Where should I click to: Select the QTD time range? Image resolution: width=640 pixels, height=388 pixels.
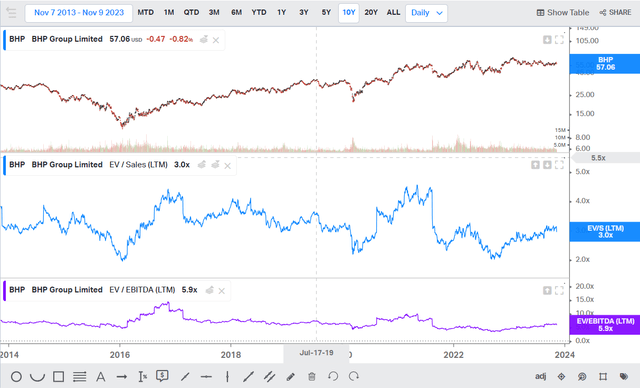(x=191, y=13)
